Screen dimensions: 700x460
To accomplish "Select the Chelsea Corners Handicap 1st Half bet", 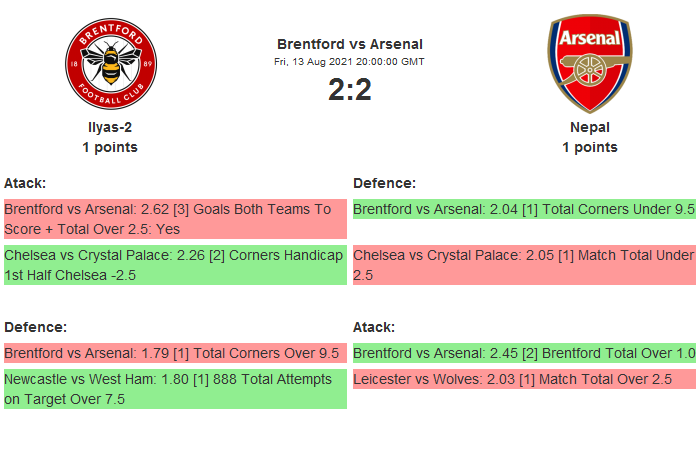I will 174,265.
